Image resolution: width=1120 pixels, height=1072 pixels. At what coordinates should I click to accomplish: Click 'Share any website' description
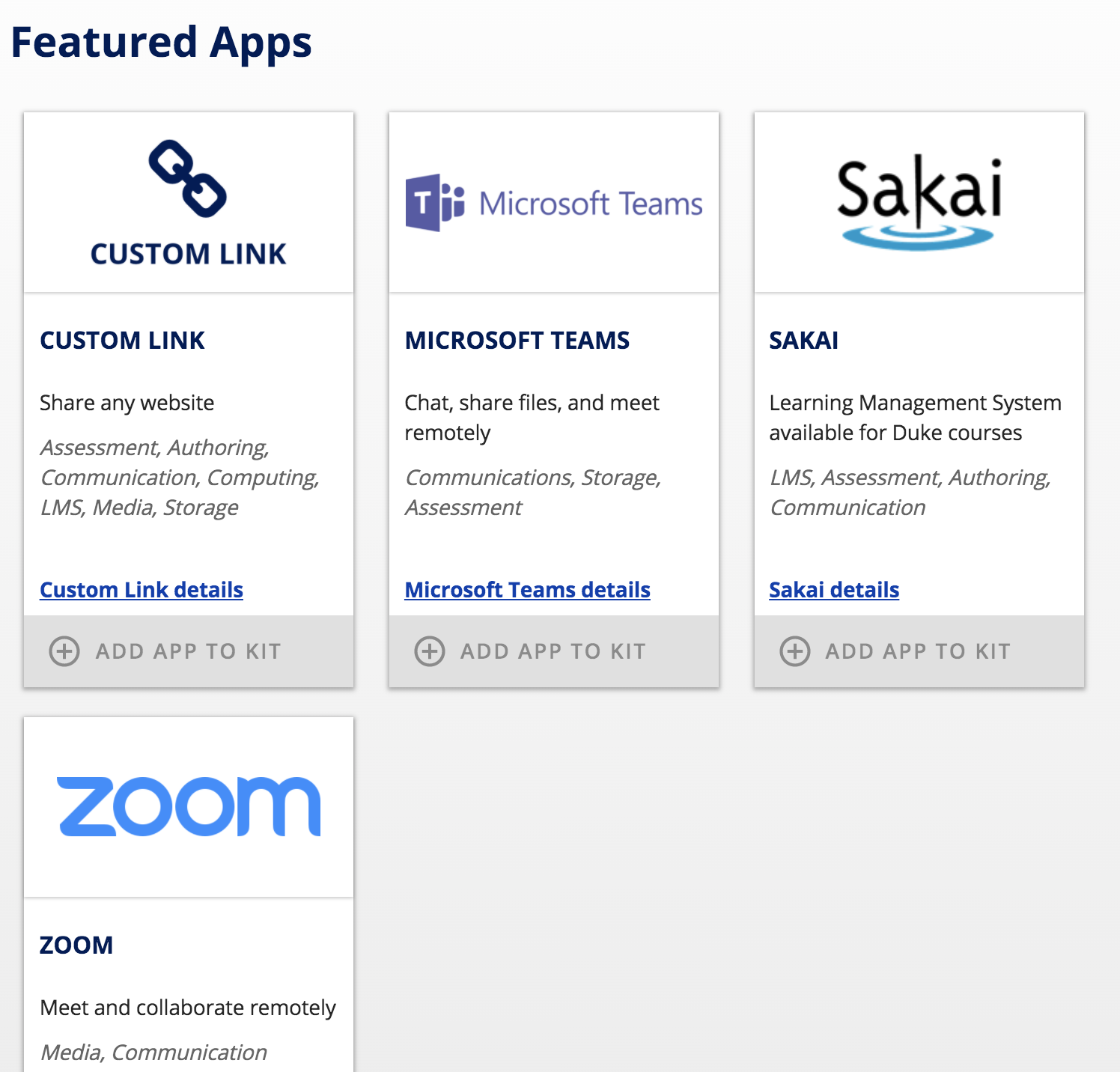click(x=127, y=403)
